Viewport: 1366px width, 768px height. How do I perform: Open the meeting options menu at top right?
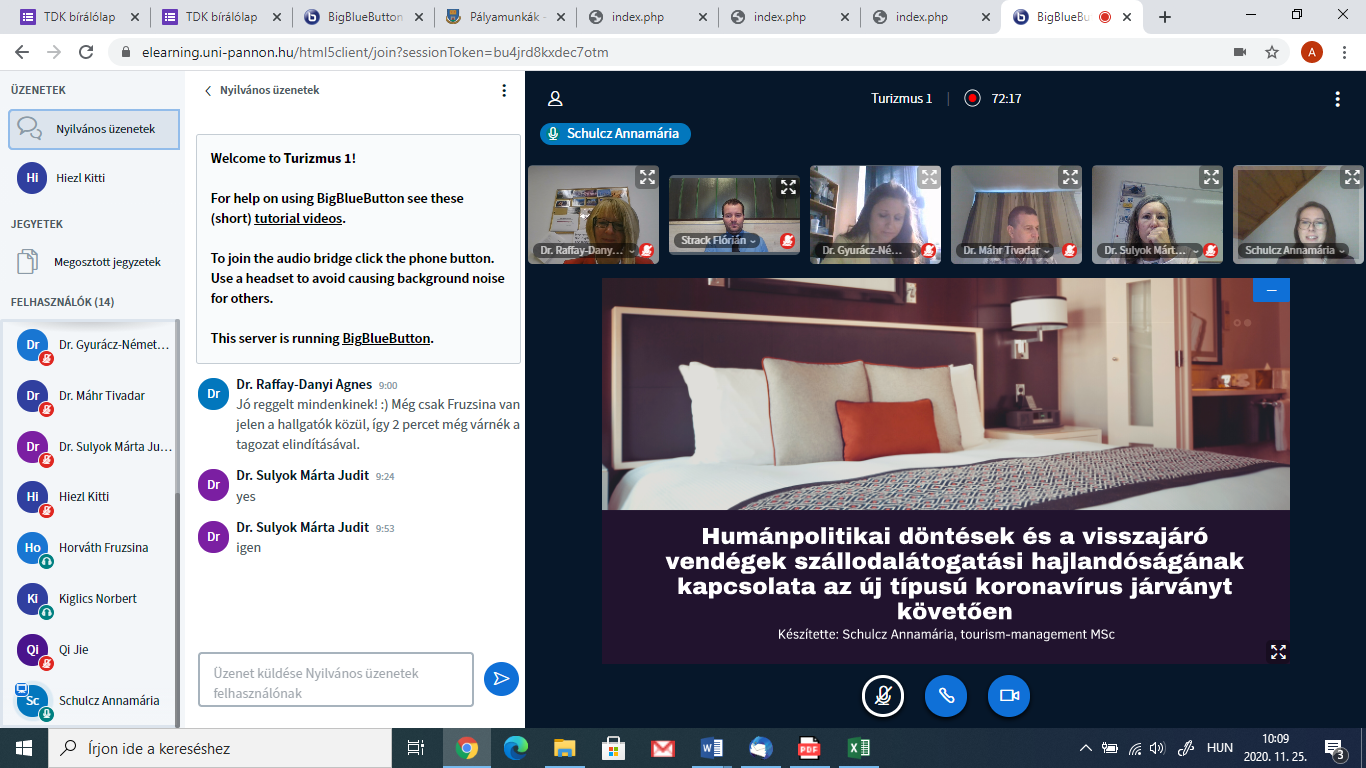click(x=1337, y=98)
